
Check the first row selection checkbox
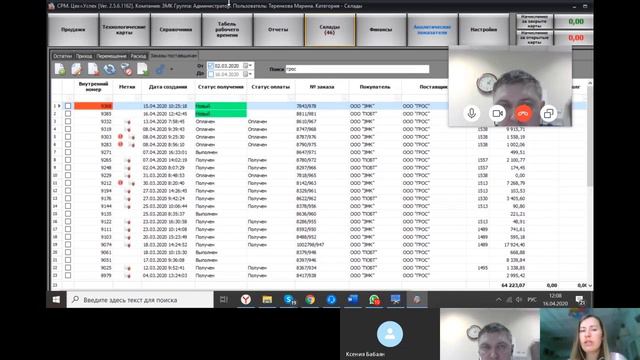[68, 106]
